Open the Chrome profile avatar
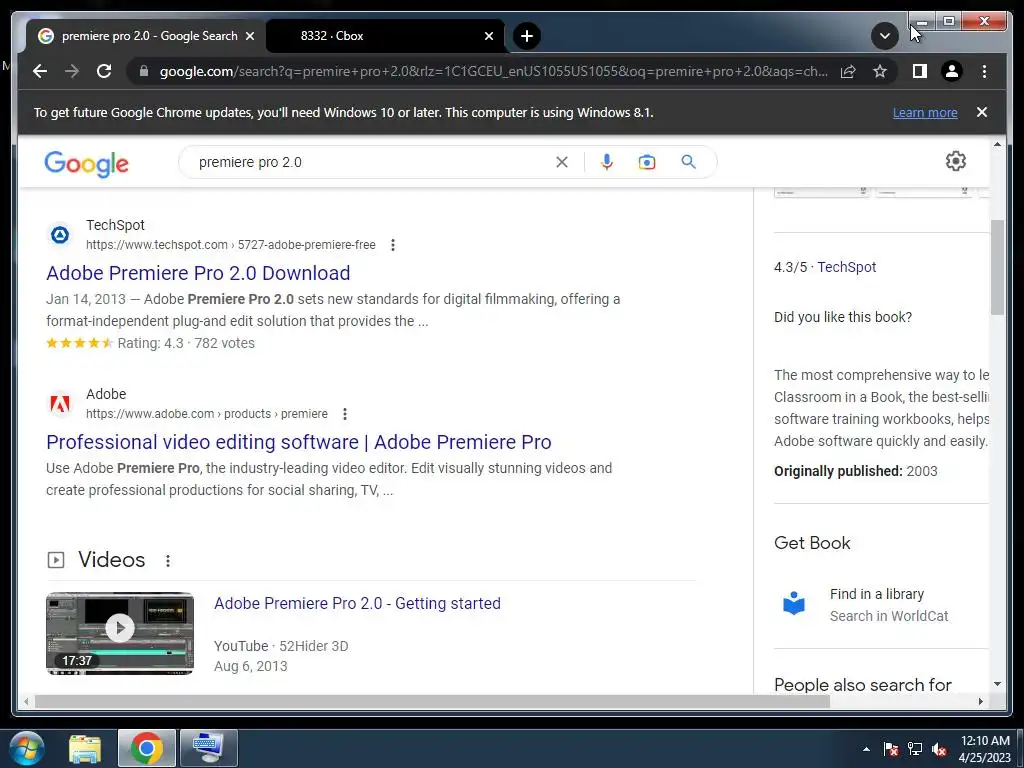 tap(952, 71)
